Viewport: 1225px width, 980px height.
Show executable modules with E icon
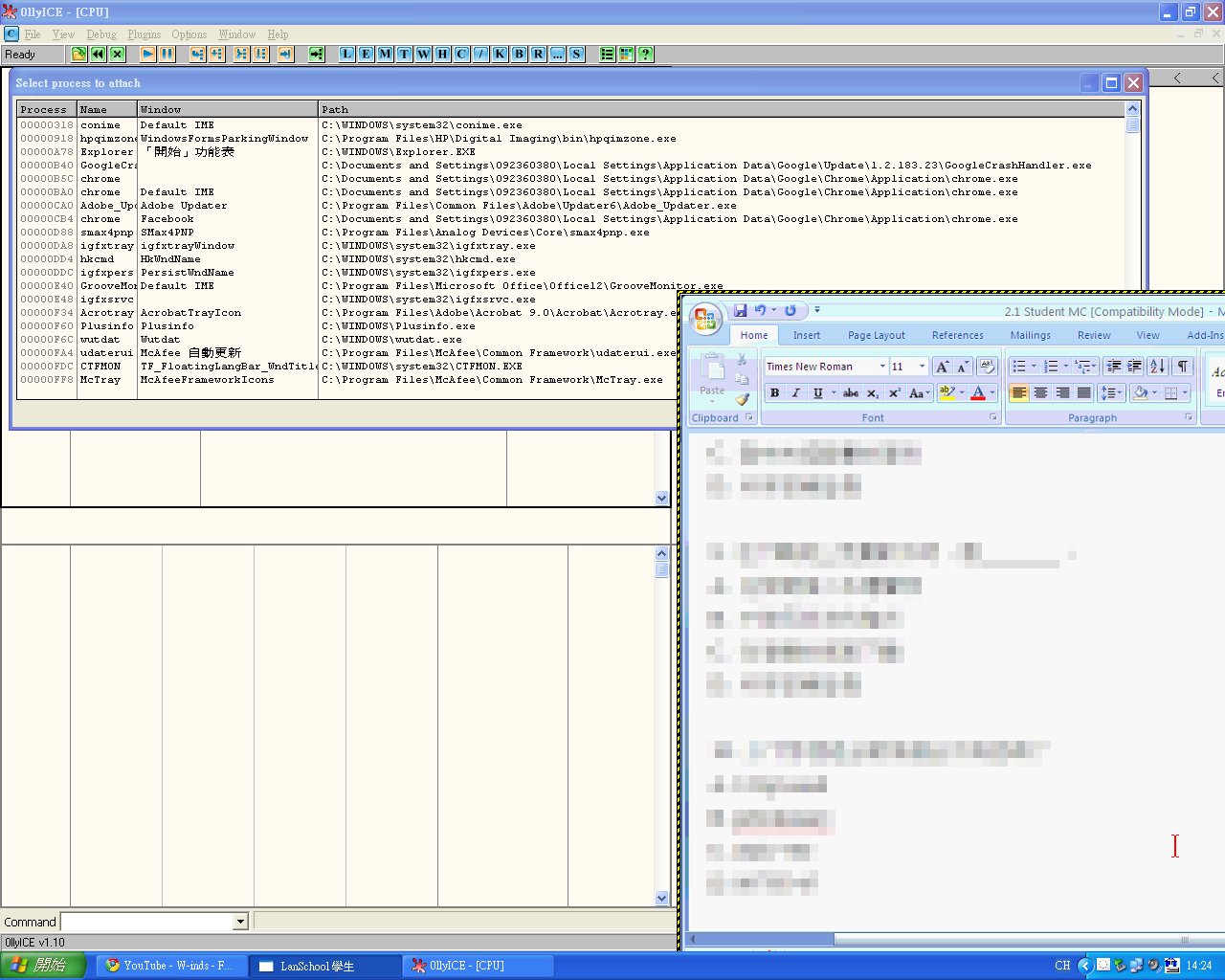(x=367, y=55)
